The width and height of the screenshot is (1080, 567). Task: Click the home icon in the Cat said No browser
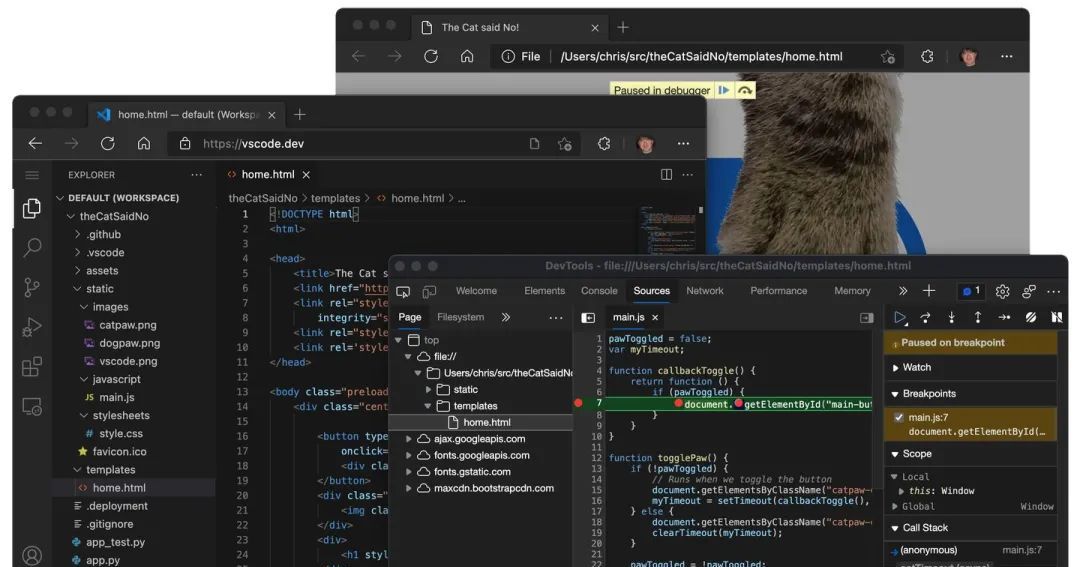pyautogui.click(x=467, y=56)
